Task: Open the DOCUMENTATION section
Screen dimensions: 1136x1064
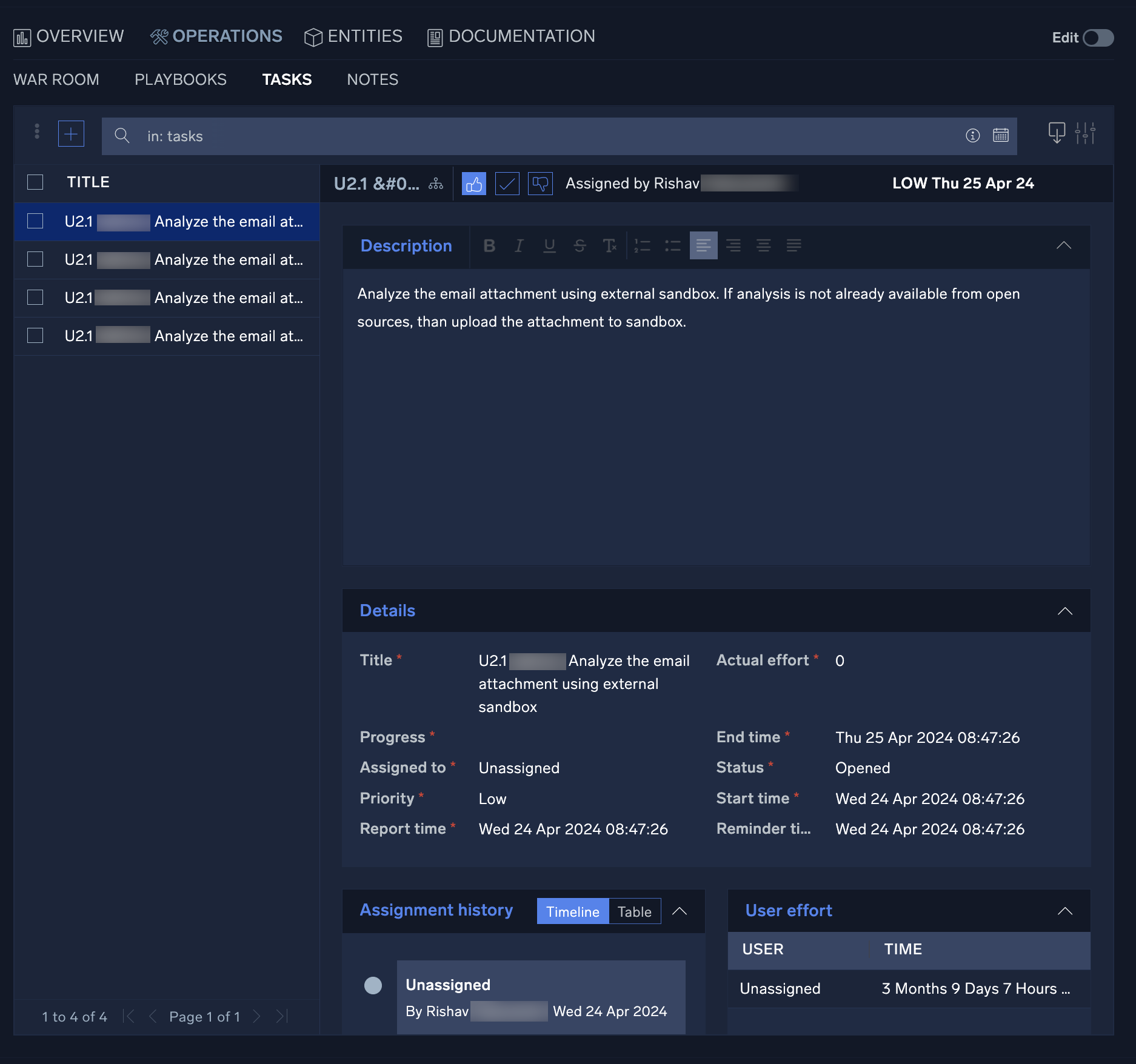Action: (x=510, y=36)
